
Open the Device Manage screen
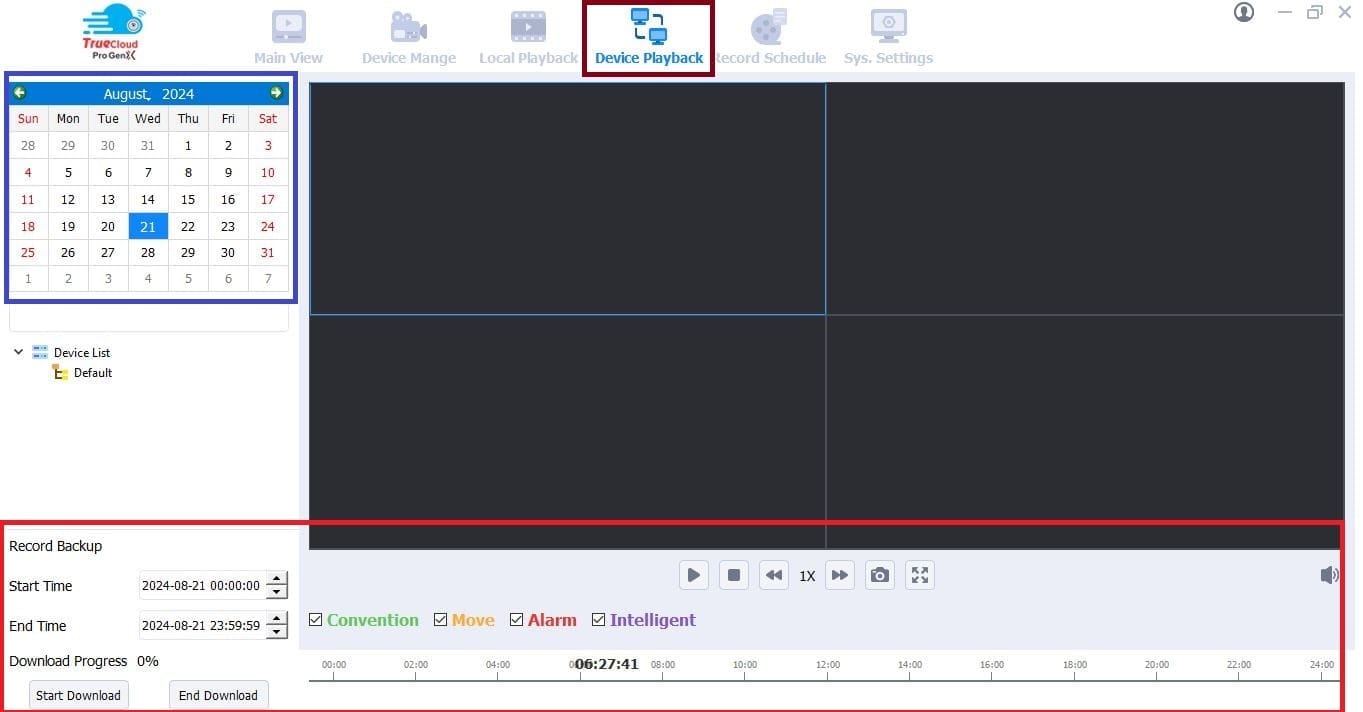pyautogui.click(x=408, y=35)
